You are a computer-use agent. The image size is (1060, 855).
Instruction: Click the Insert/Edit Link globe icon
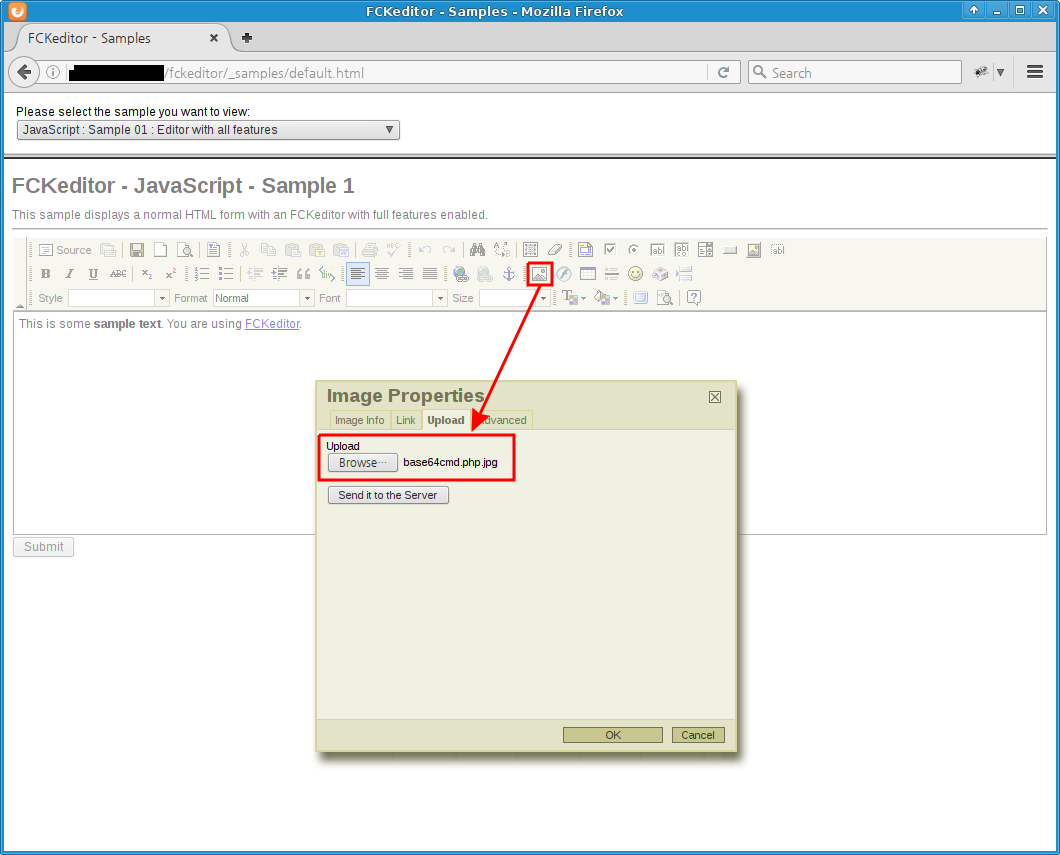[x=461, y=274]
